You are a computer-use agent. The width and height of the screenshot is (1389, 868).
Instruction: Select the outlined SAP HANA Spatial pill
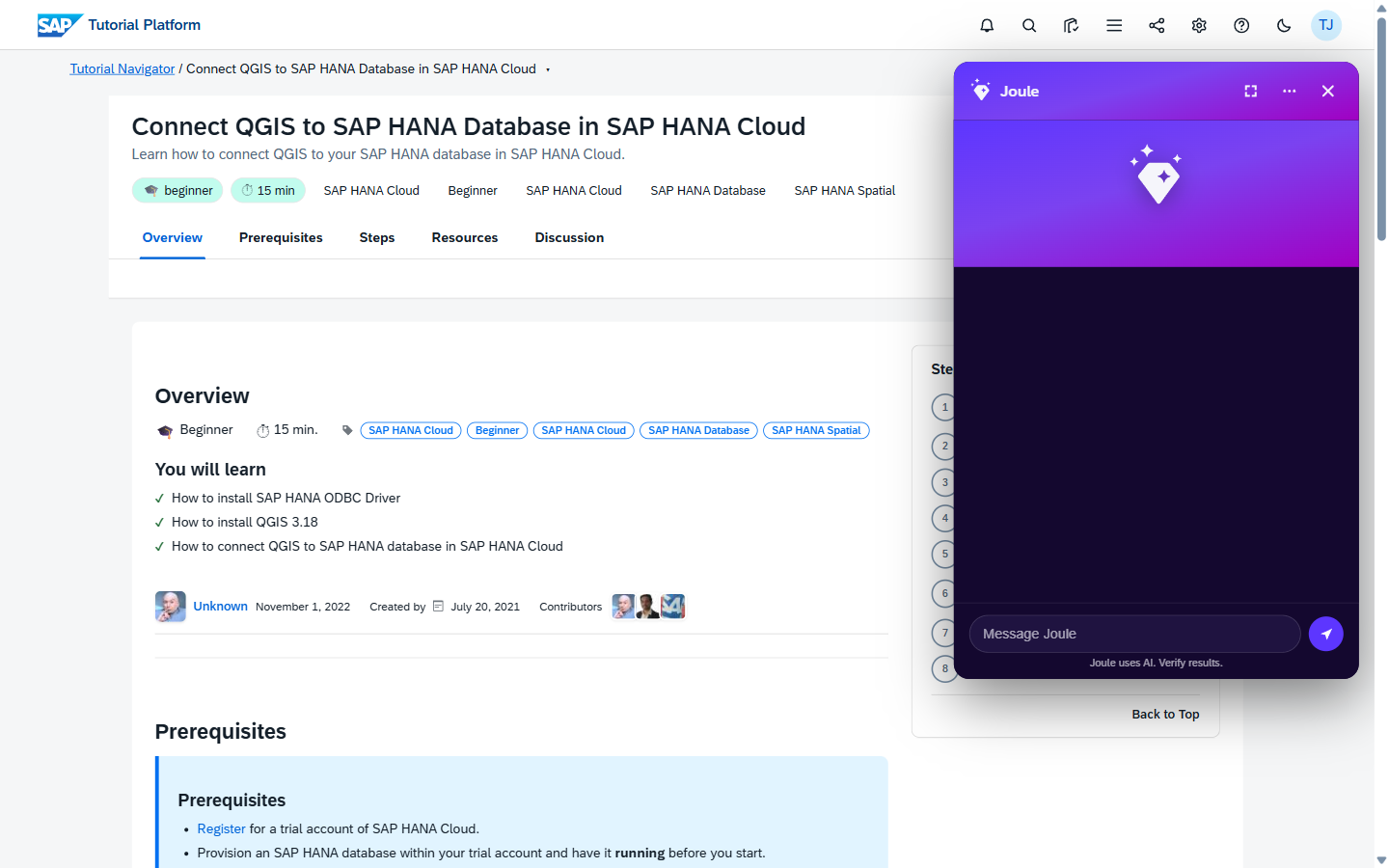pyautogui.click(x=816, y=430)
